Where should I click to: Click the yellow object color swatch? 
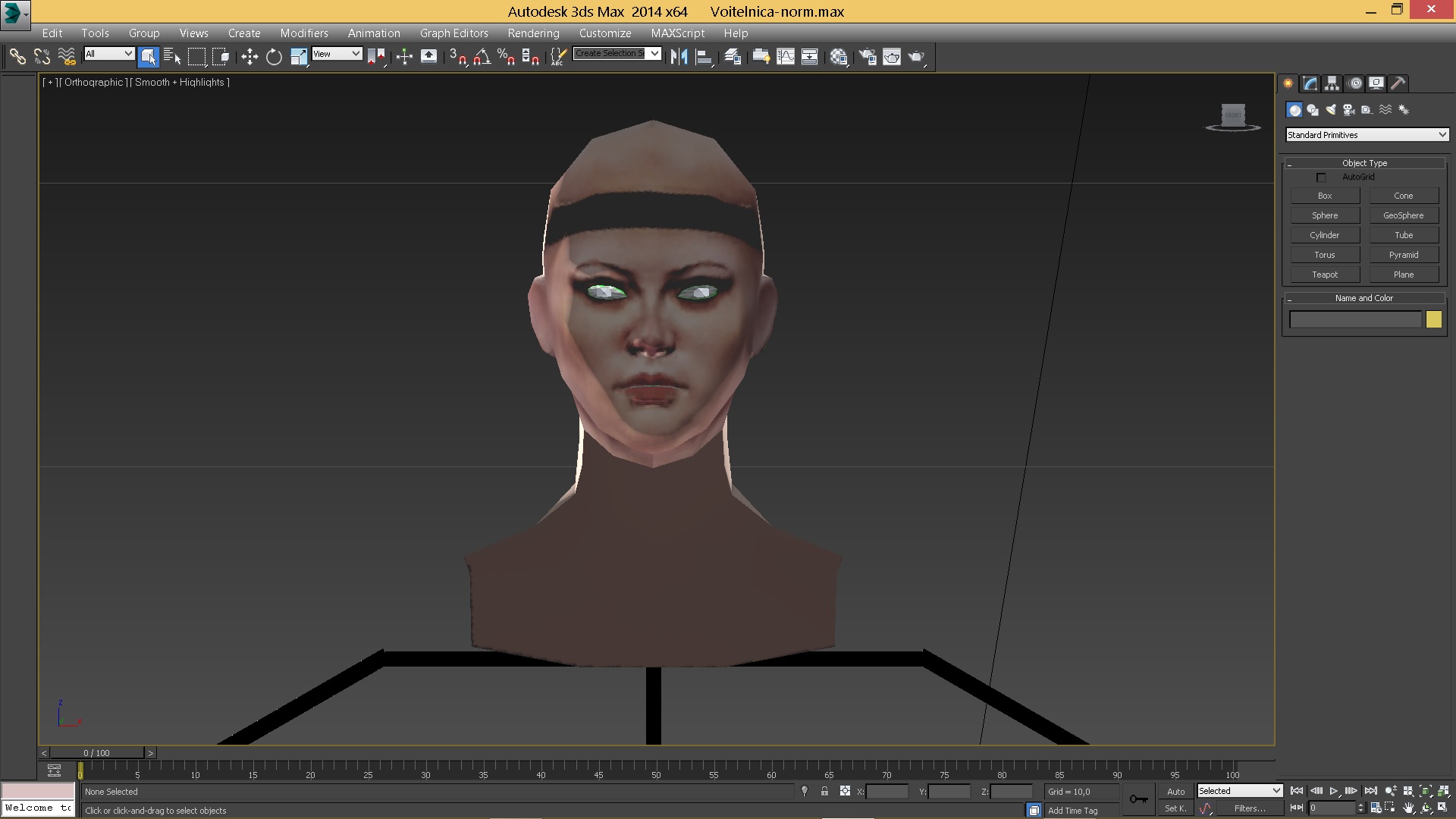pyautogui.click(x=1433, y=319)
